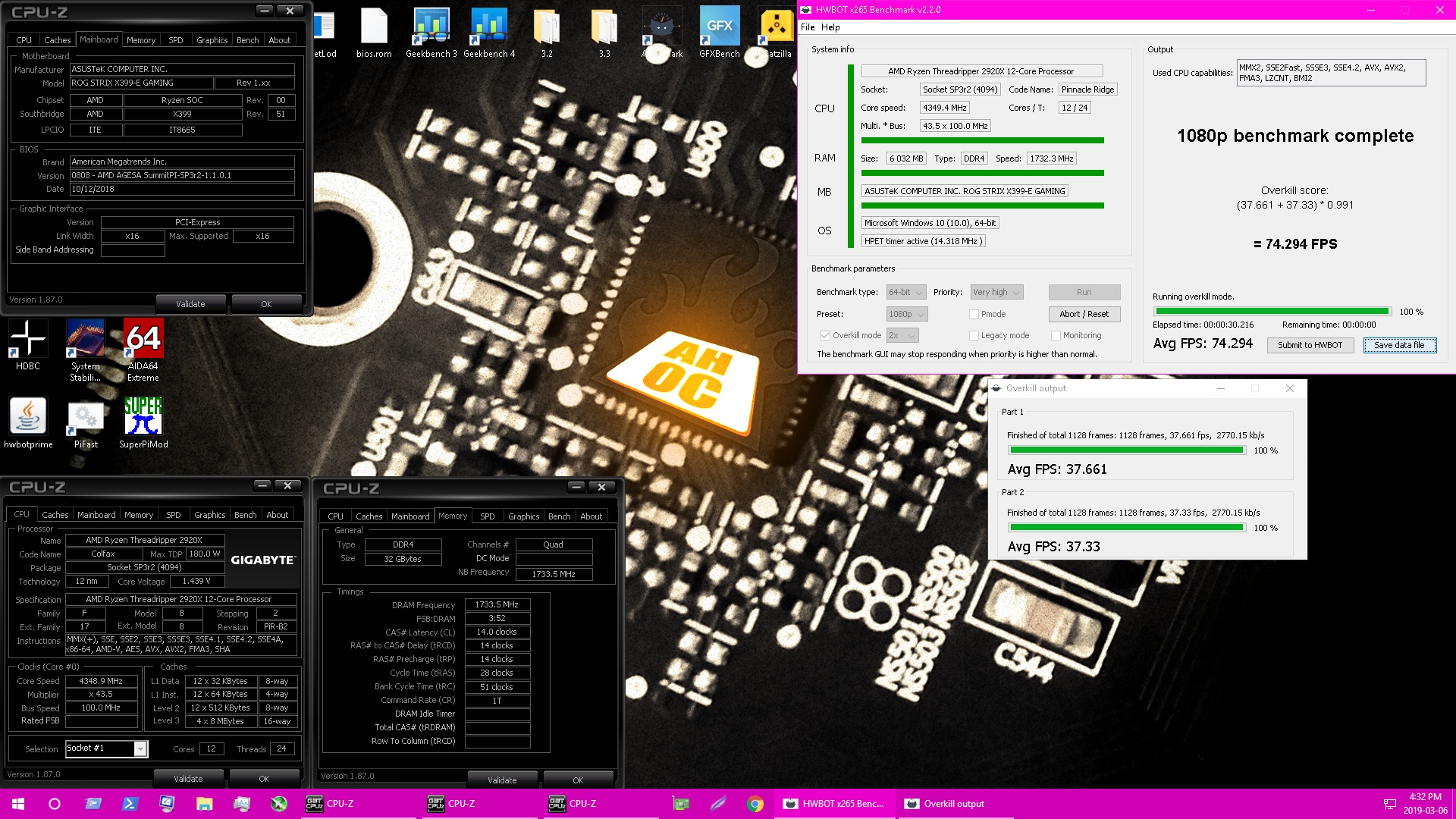Click the Used CPU capabilities text box
The width and height of the screenshot is (1456, 819).
click(1332, 73)
